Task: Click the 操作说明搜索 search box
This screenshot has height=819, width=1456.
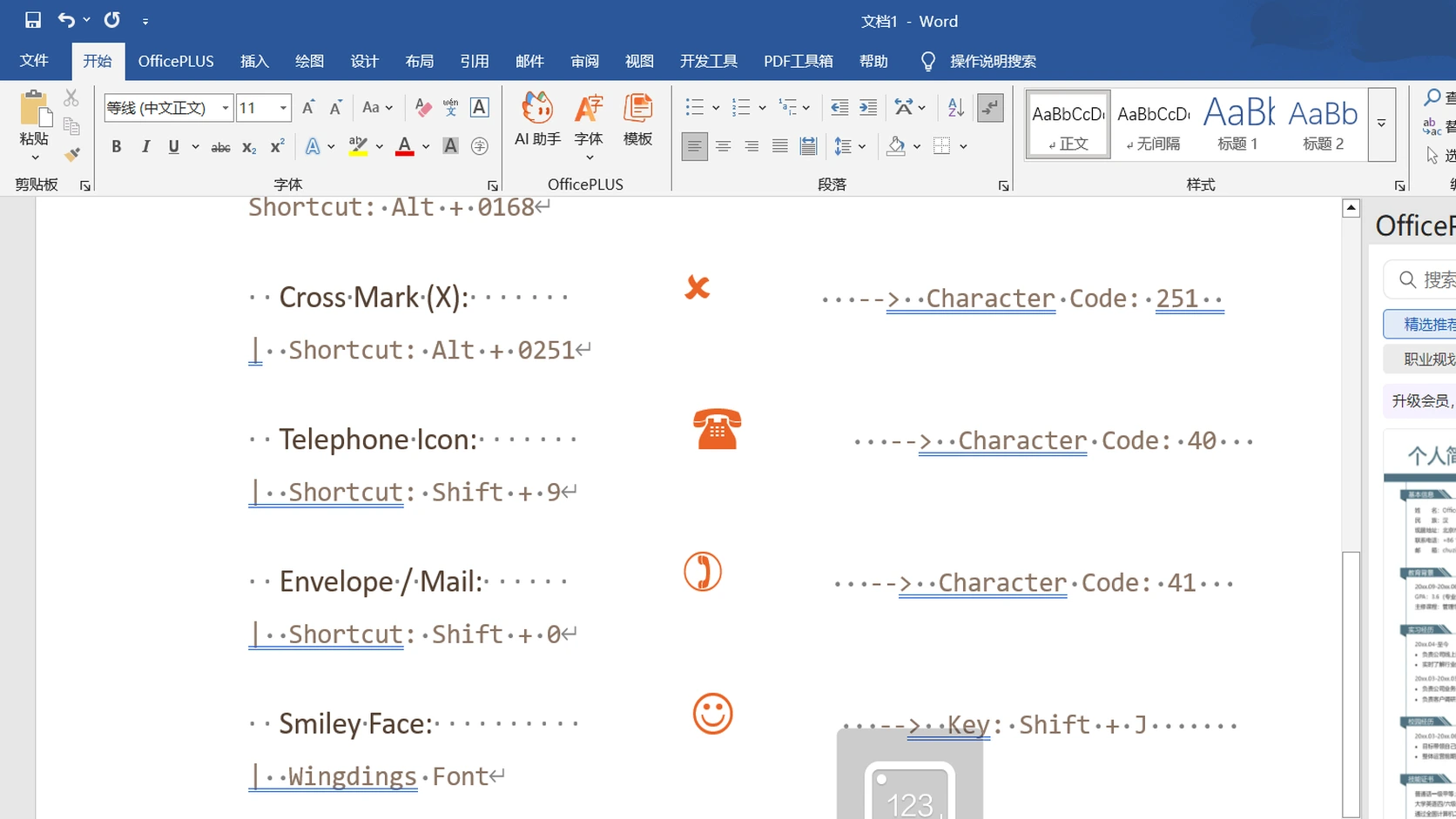Action: pyautogui.click(x=993, y=61)
